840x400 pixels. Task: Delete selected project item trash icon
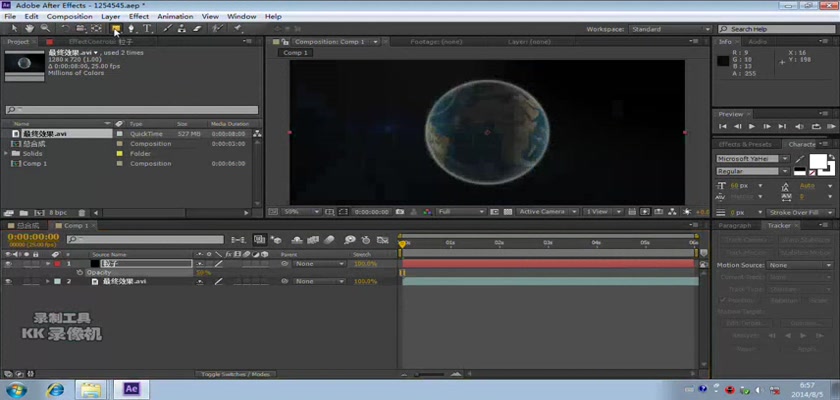pos(81,213)
